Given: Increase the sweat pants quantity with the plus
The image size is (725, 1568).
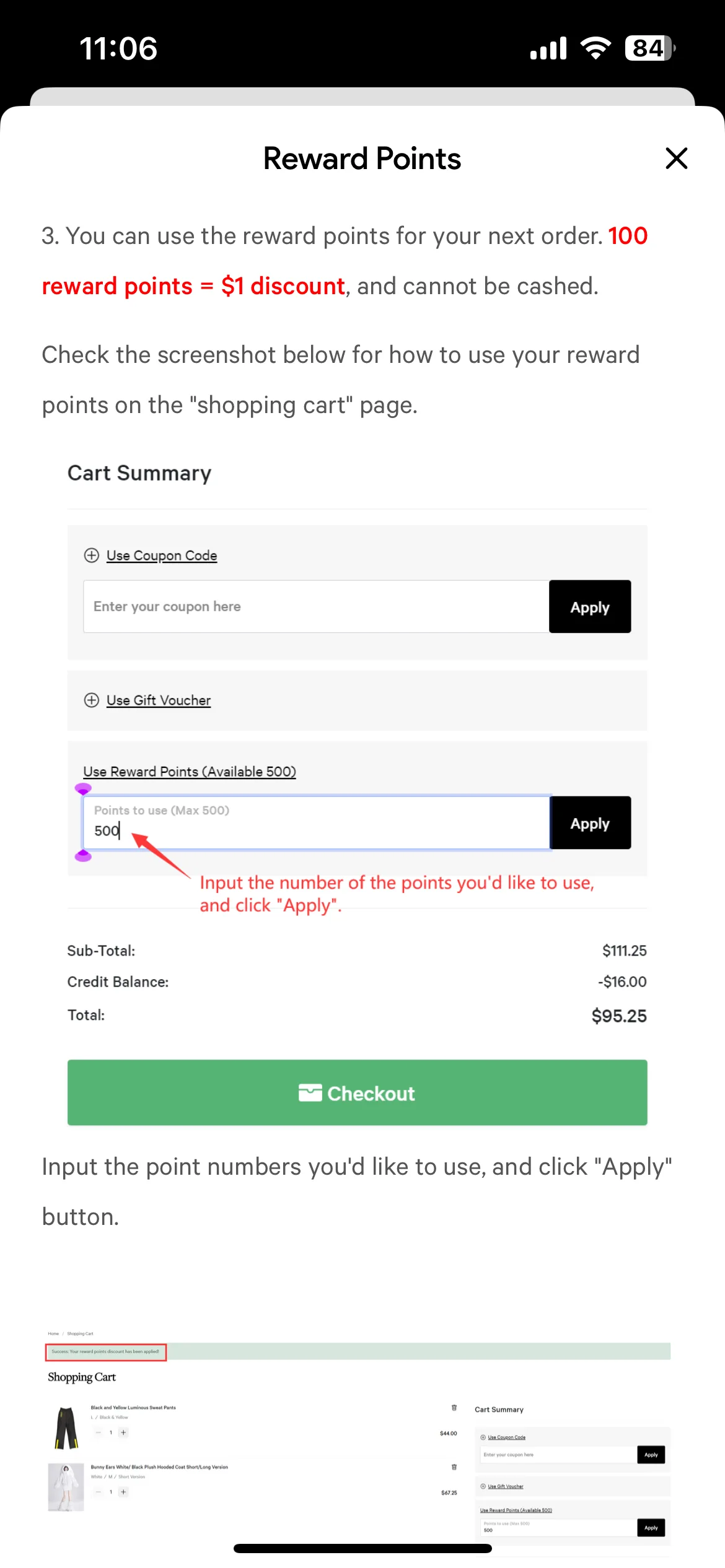Looking at the screenshot, I should pos(123,1432).
